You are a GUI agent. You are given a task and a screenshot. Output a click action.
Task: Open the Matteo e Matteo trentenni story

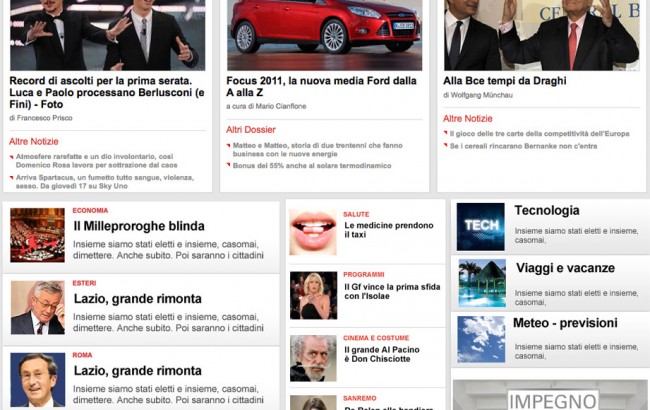point(318,150)
